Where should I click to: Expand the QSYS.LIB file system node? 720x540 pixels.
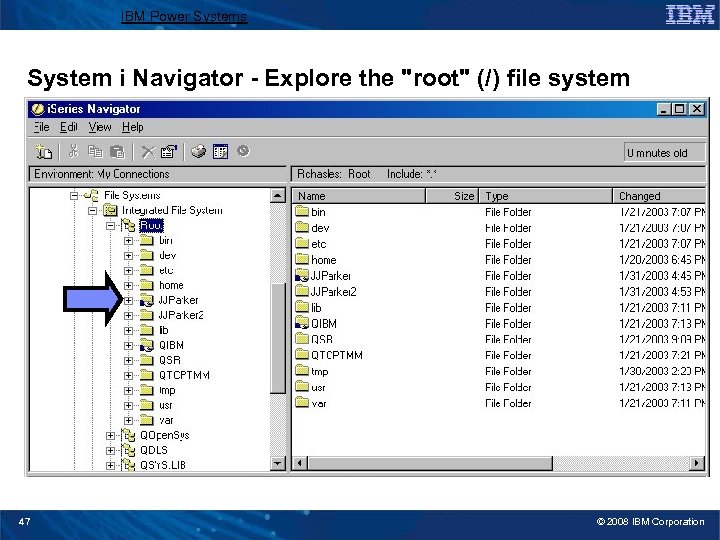coord(110,466)
